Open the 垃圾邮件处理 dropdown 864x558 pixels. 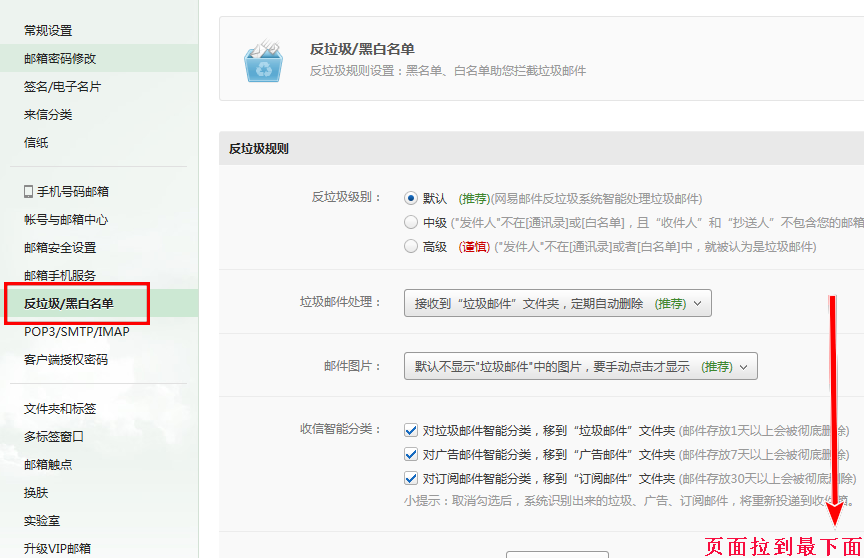pyautogui.click(x=557, y=303)
